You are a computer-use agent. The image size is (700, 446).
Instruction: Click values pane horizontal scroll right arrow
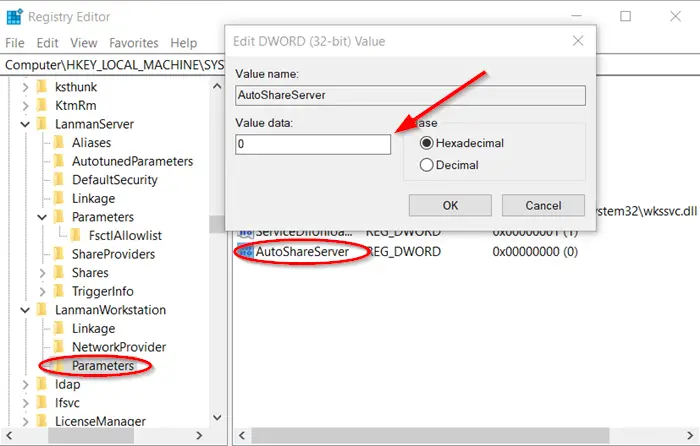[x=691, y=435]
